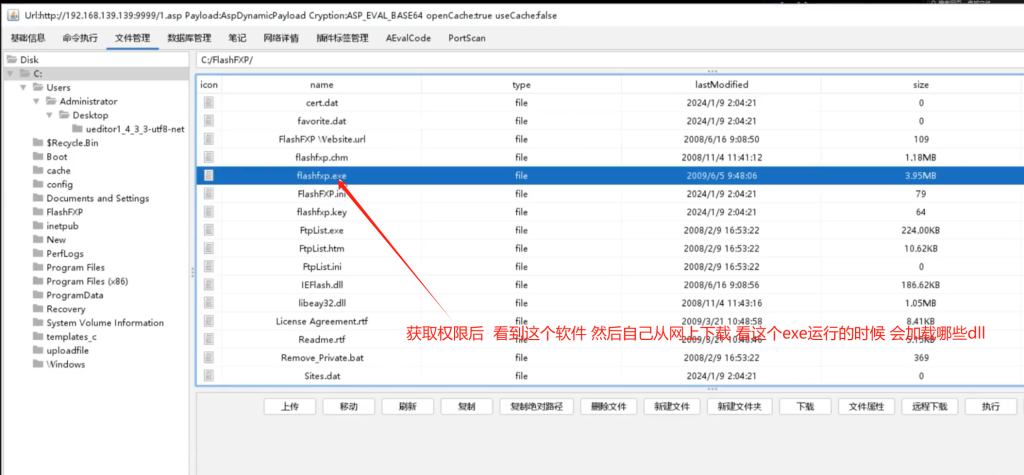Open the PortScan tab
This screenshot has height=475, width=1024.
point(467,38)
